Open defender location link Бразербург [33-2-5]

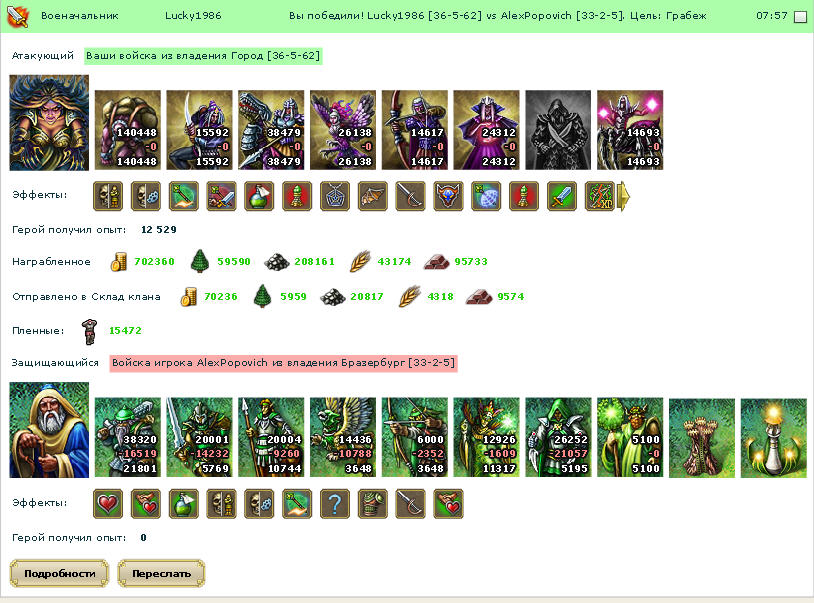pos(398,363)
